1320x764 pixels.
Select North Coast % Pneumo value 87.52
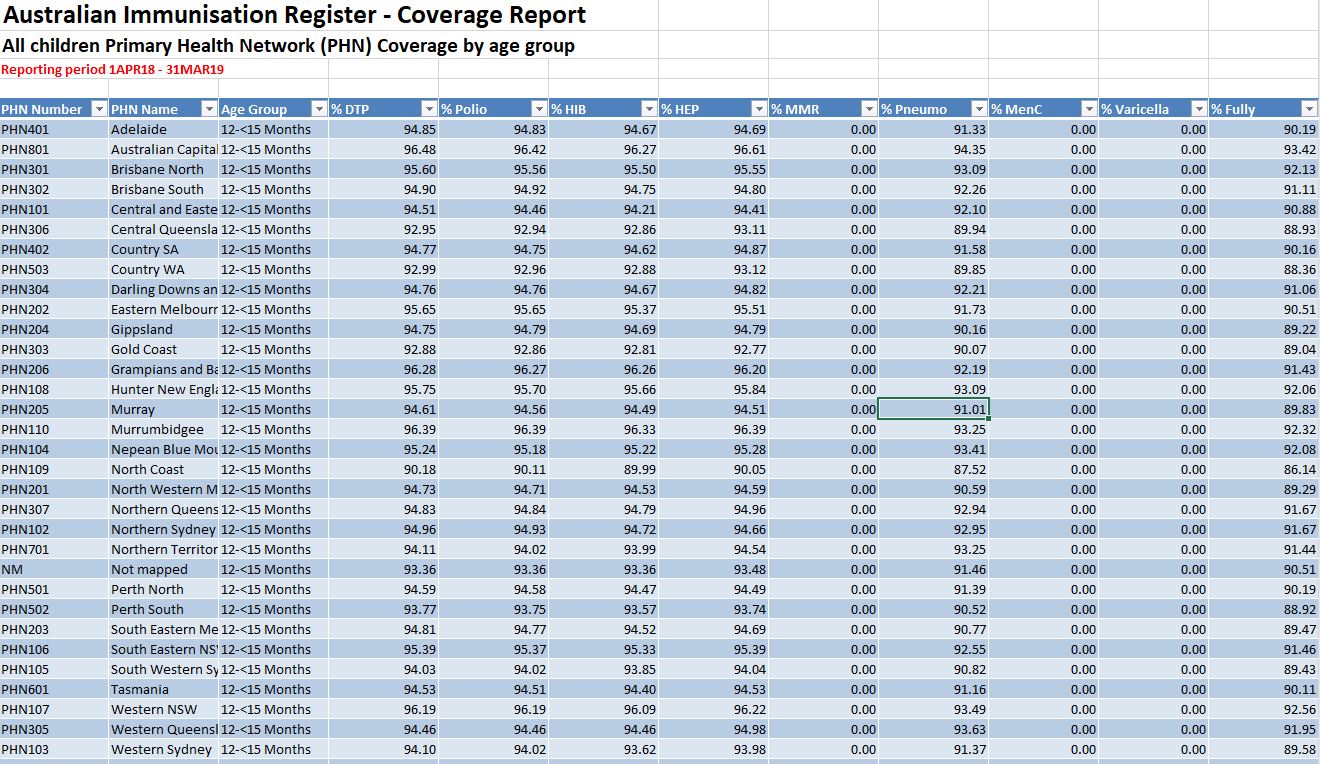(933, 469)
